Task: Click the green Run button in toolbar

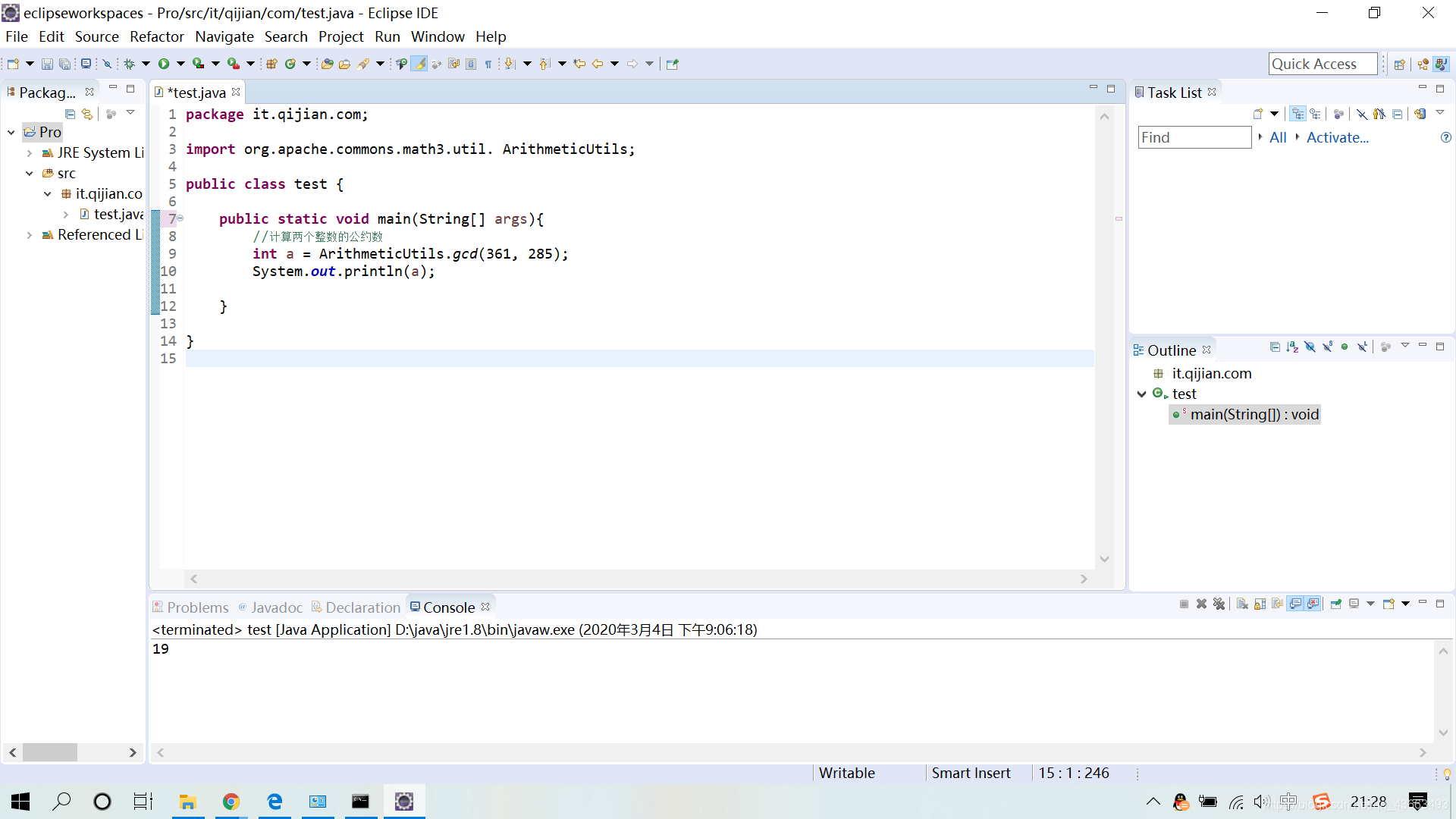Action: click(x=163, y=64)
